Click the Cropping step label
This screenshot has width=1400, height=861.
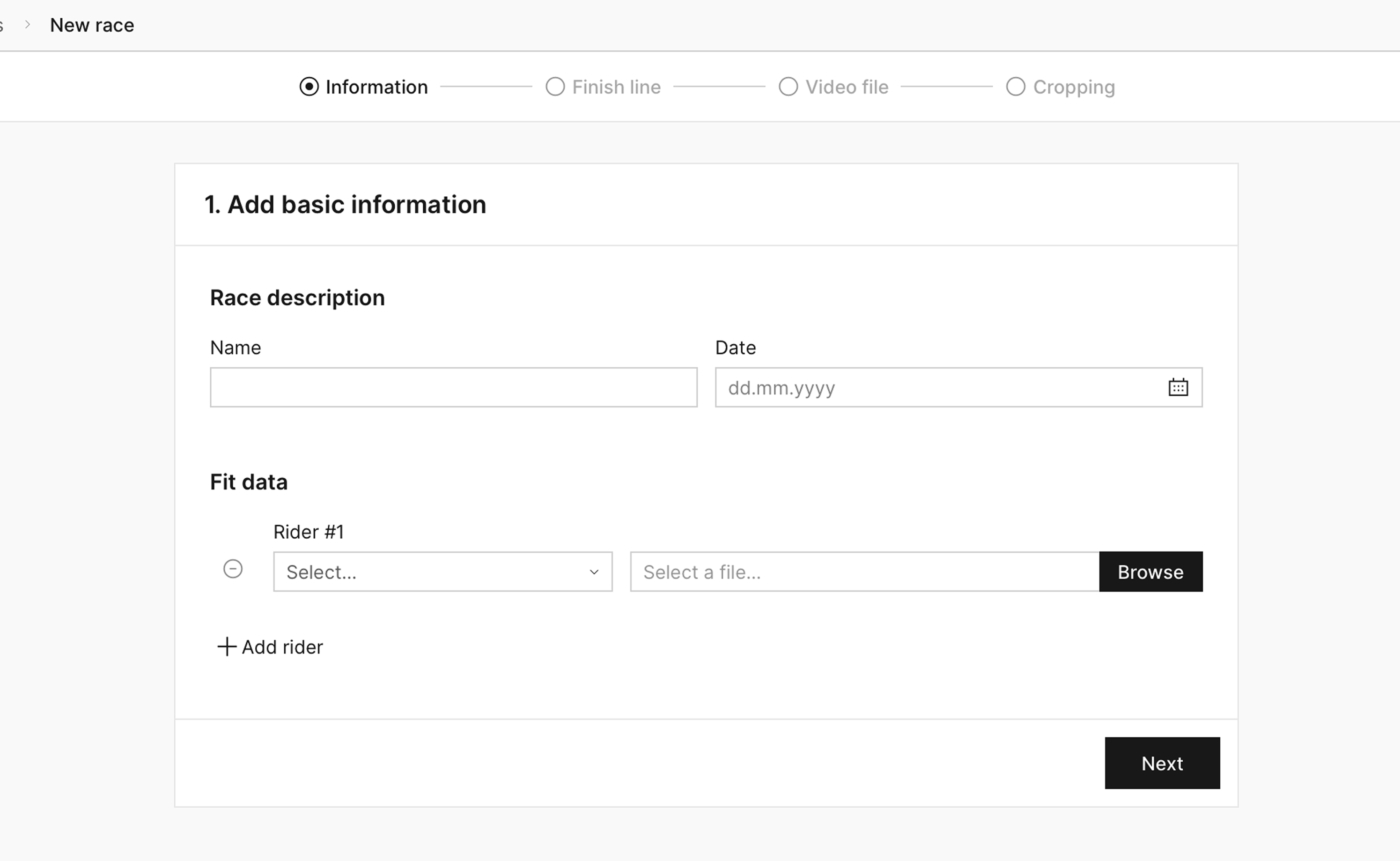1074,87
